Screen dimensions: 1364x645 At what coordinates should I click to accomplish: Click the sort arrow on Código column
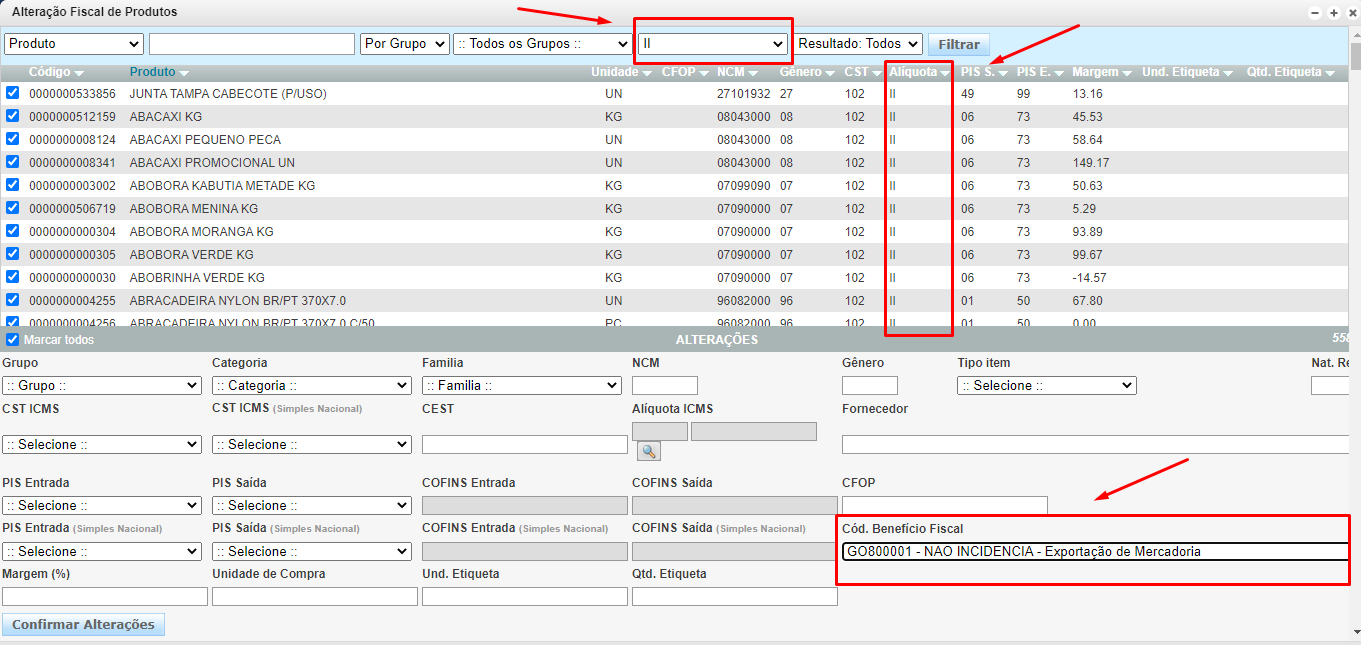pos(79,73)
